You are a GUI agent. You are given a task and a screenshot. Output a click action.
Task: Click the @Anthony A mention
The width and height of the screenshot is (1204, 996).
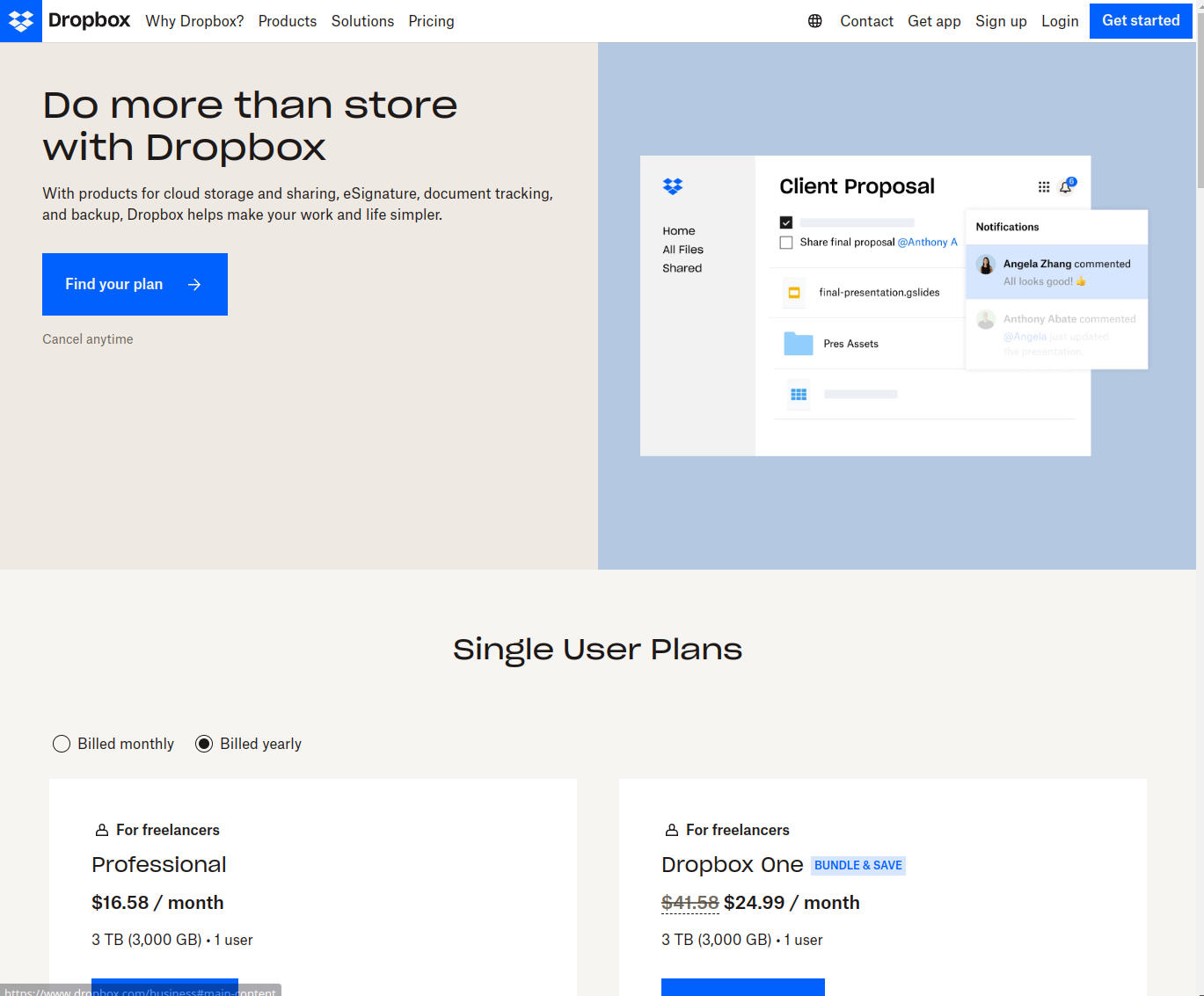coord(928,243)
